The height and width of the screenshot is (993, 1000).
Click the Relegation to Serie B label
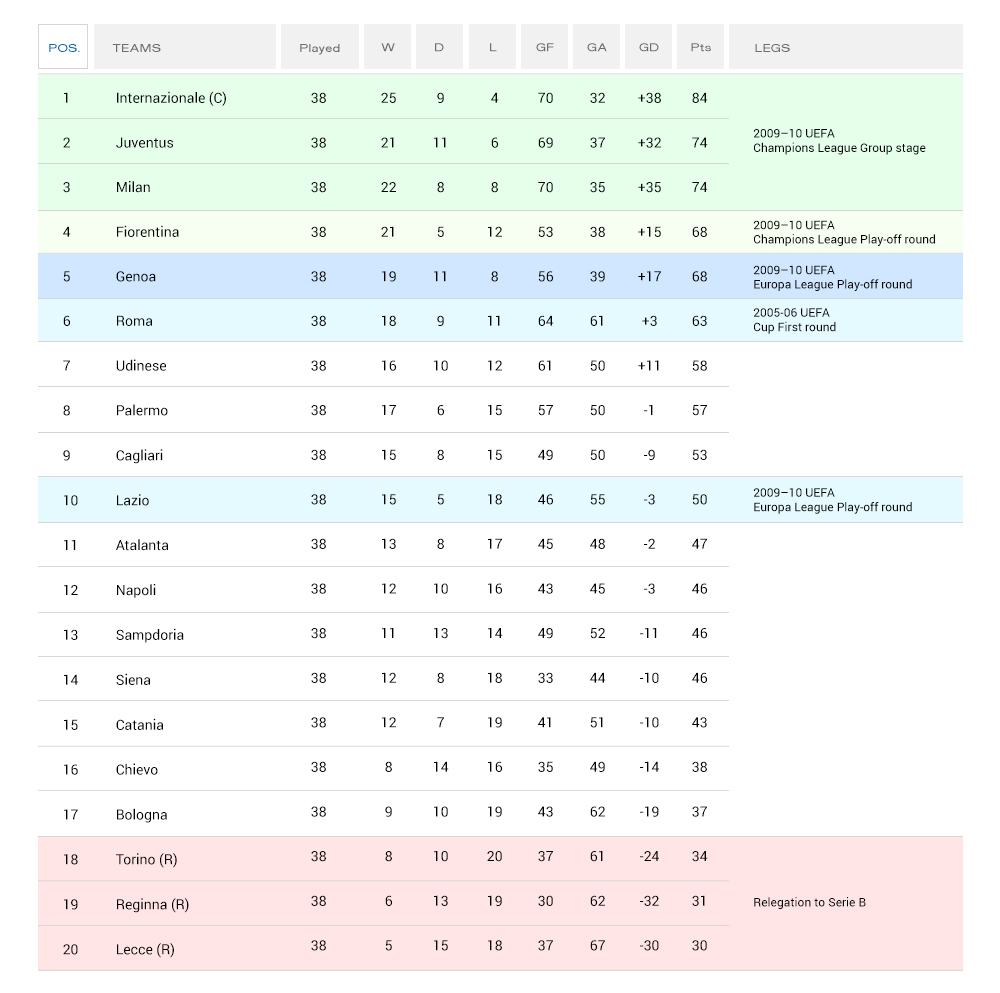[x=809, y=902]
